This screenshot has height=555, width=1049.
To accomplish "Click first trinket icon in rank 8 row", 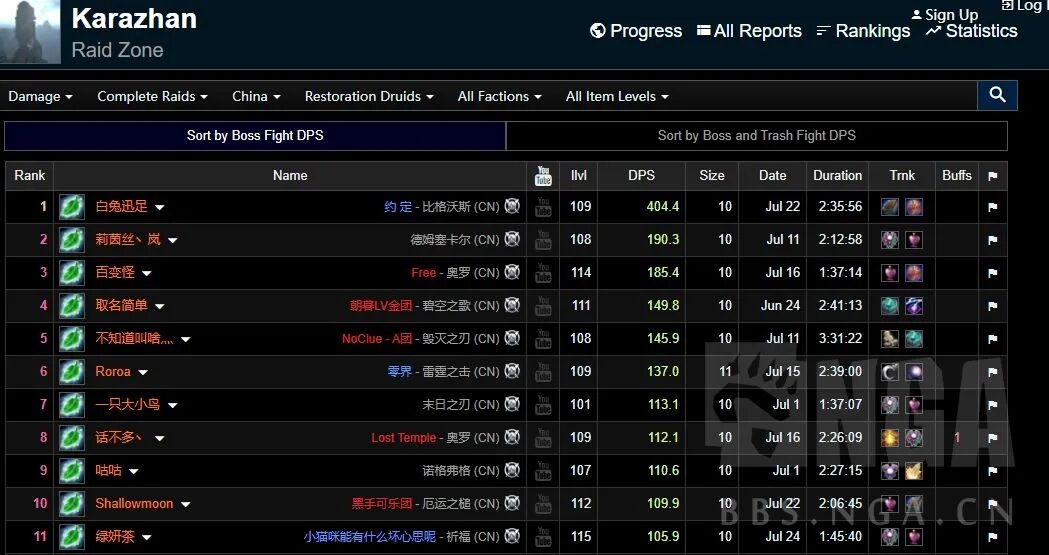I will pos(890,438).
